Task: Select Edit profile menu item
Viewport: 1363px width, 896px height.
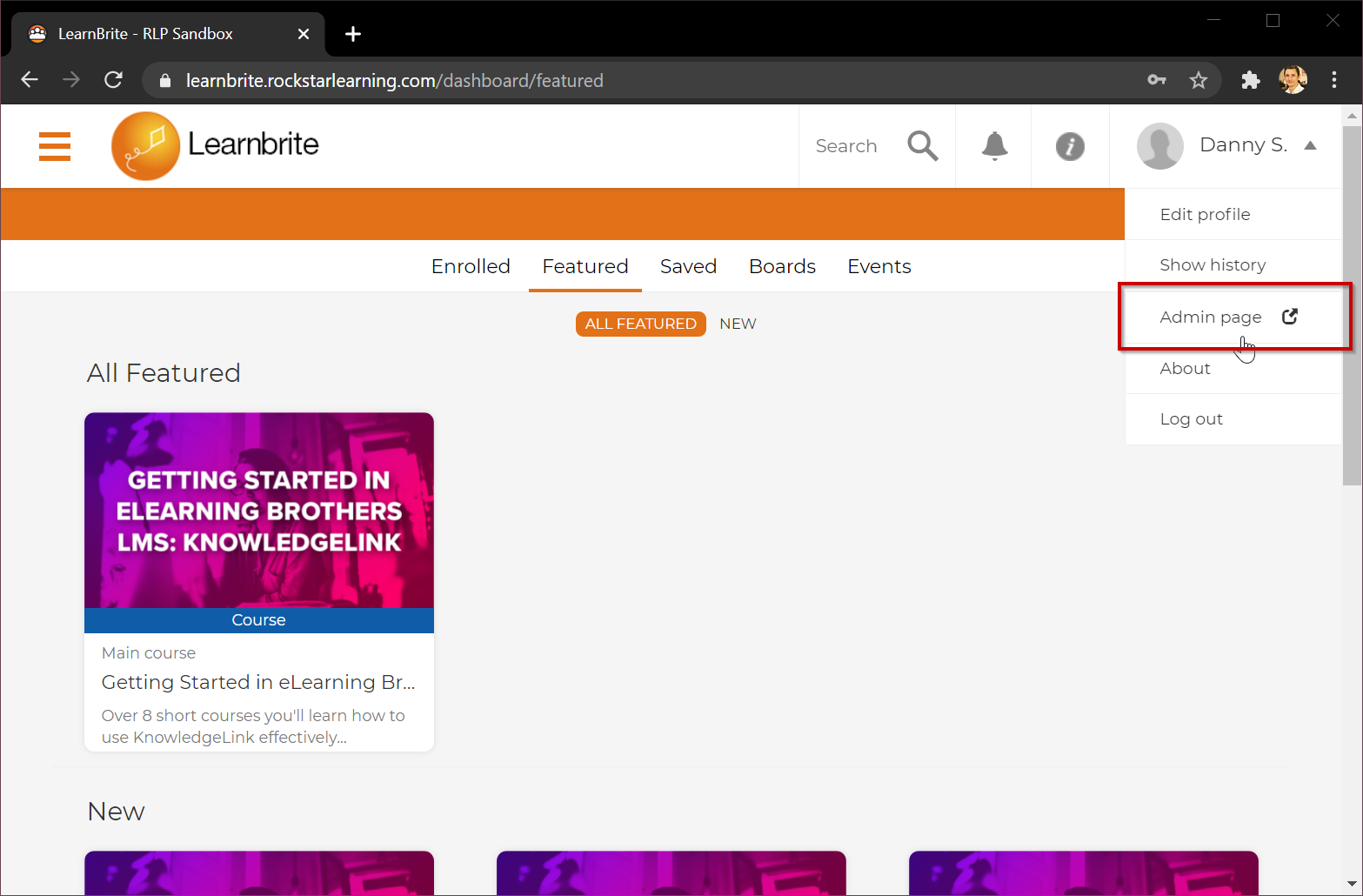Action: coord(1233,214)
